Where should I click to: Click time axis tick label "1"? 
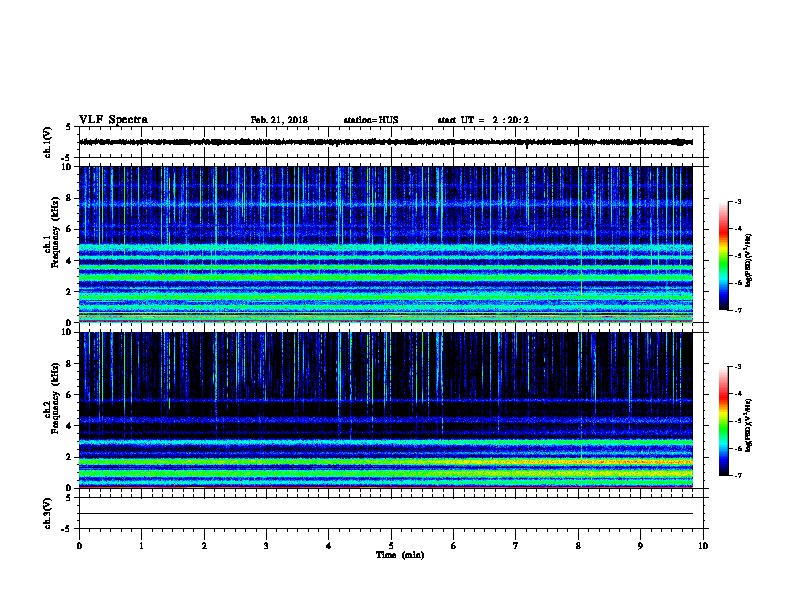click(x=141, y=546)
